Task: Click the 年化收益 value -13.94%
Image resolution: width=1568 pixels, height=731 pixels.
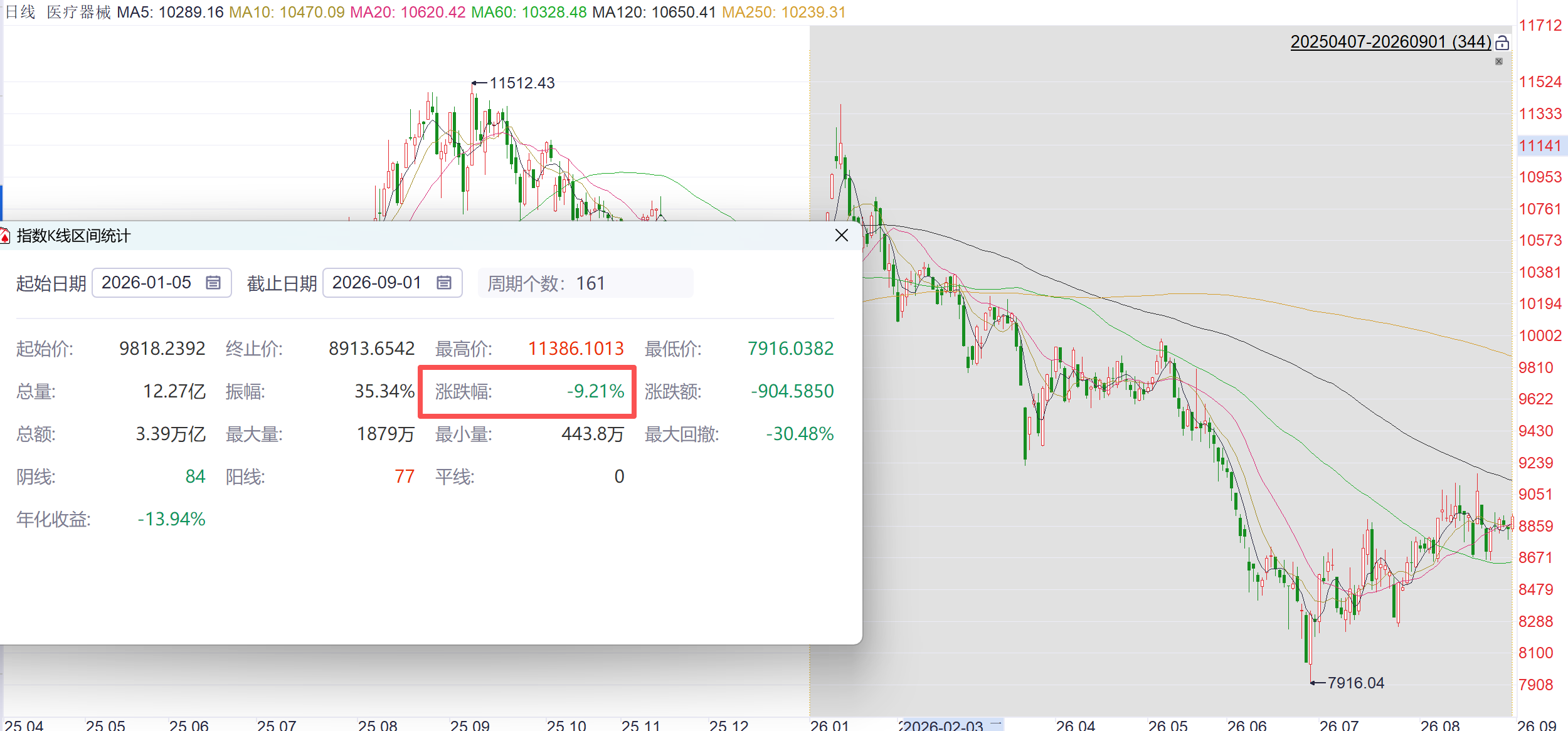Action: [171, 519]
